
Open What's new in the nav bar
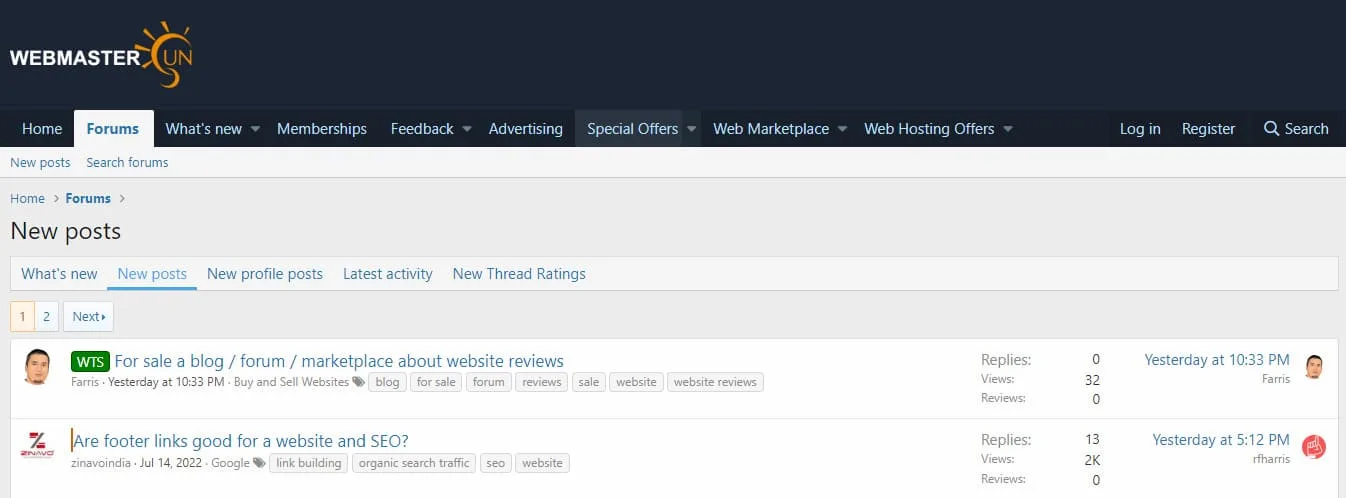[x=204, y=129]
